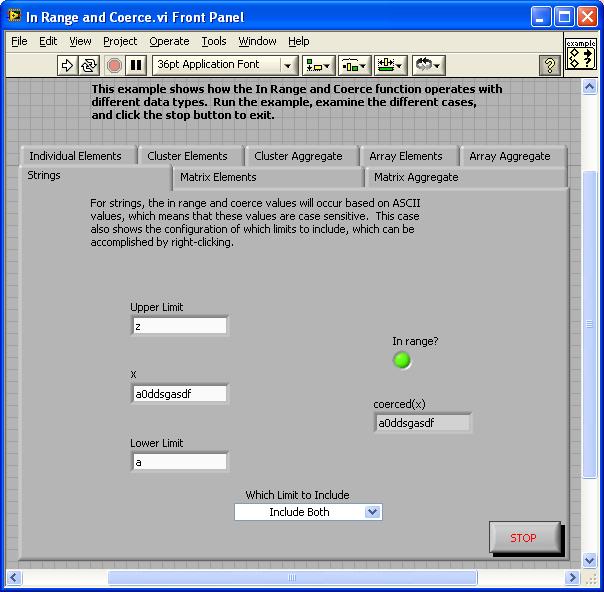This screenshot has width=604, height=592.
Task: Open the Edit menu
Action: click(48, 41)
